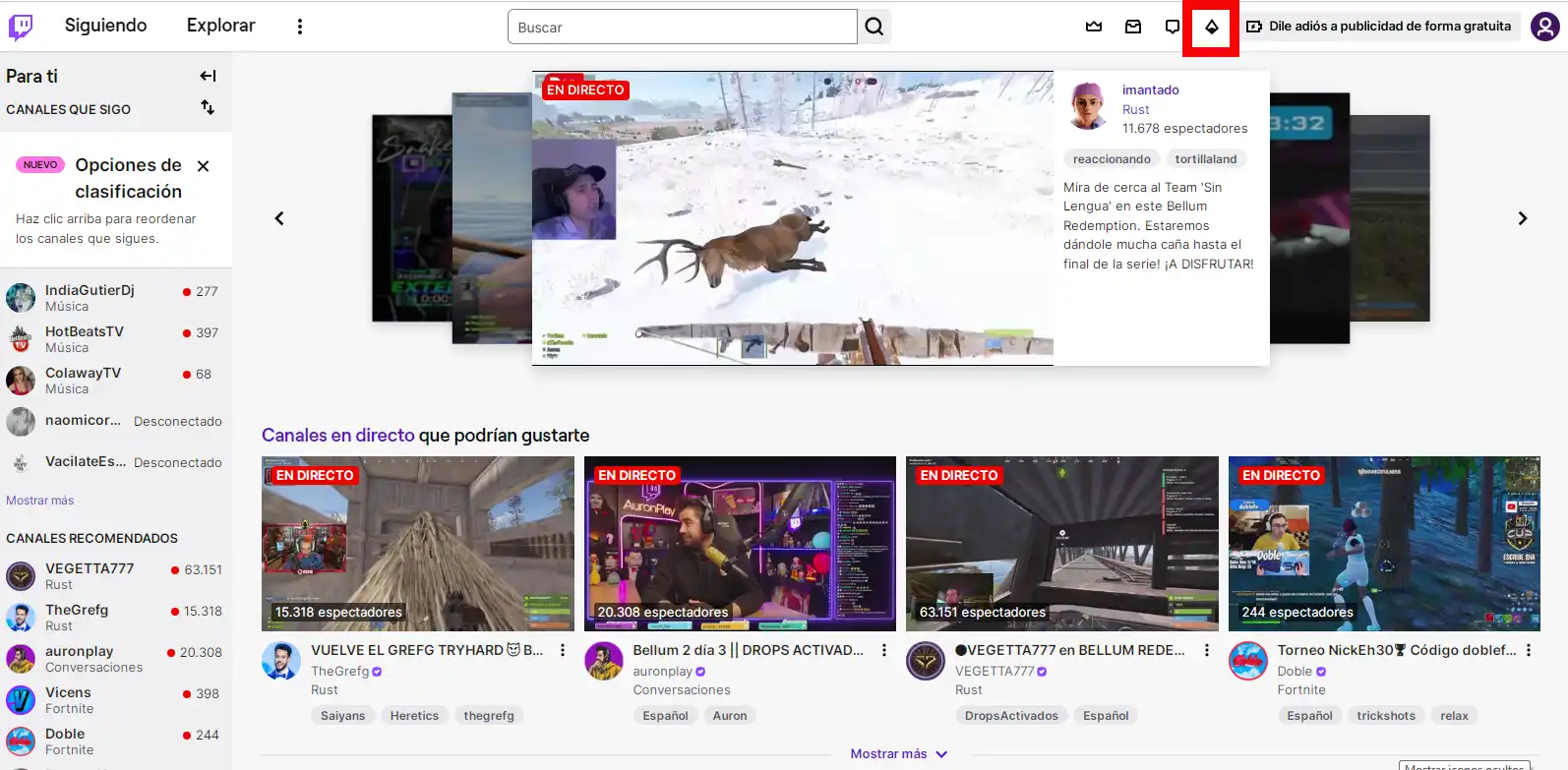Open the VEGETTA777 stream thumbnail
The width and height of the screenshot is (1568, 770).
(x=1061, y=543)
